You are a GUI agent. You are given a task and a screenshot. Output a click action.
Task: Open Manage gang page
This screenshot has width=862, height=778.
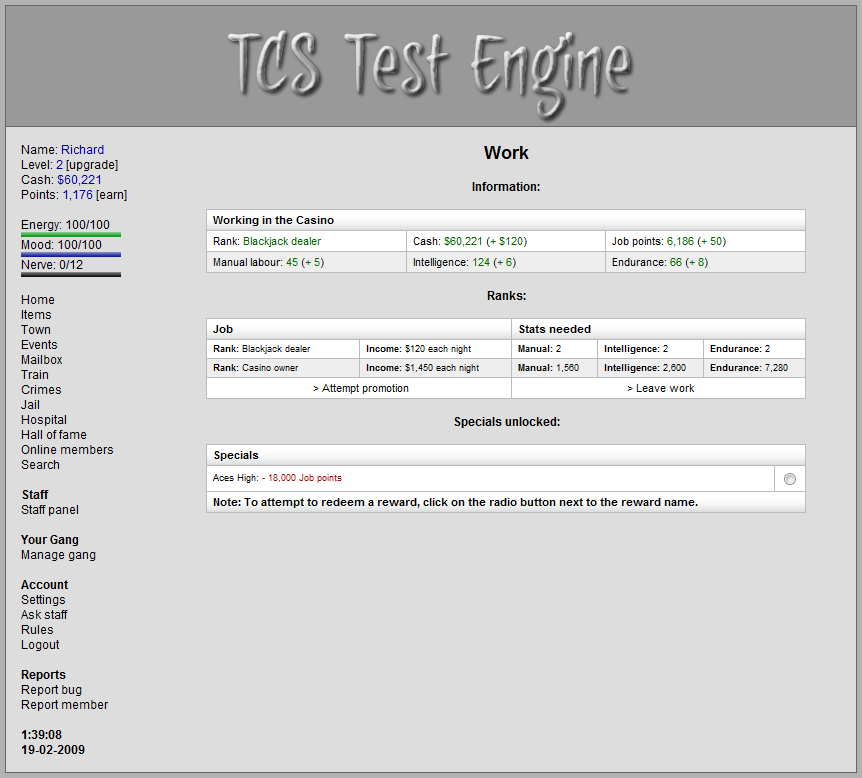tap(59, 555)
